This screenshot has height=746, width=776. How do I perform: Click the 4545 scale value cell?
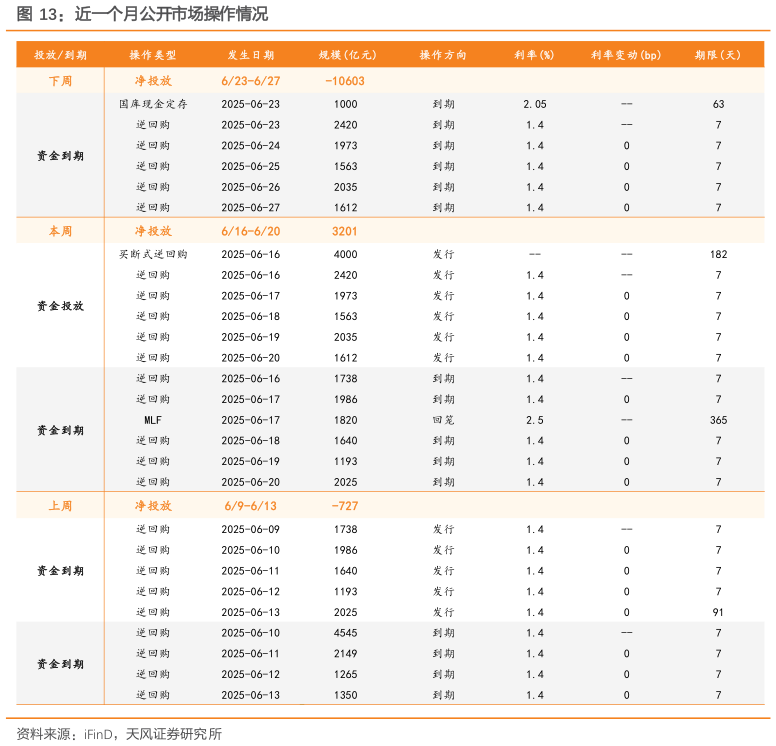[345, 633]
